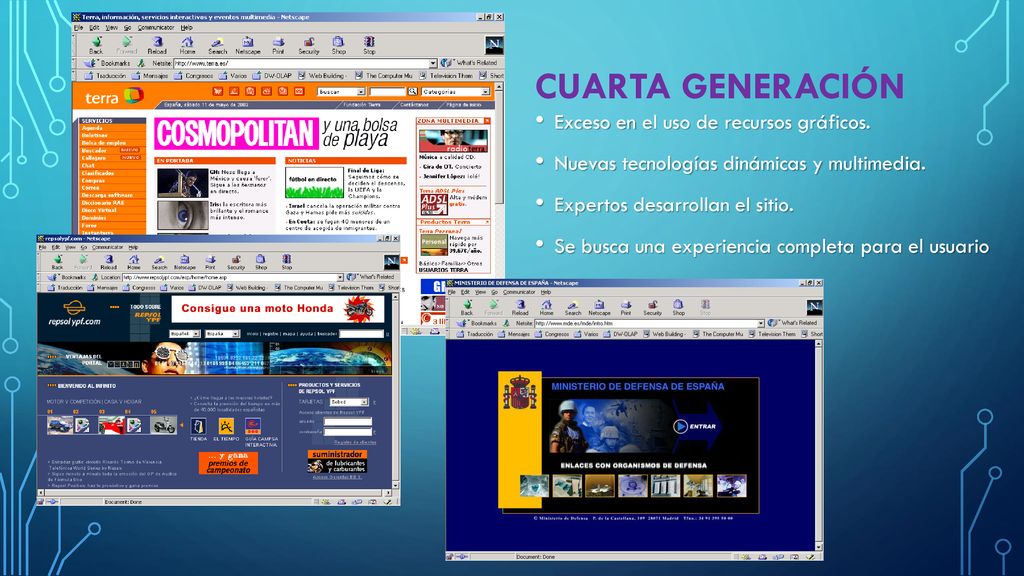Click the Reload icon in Terra window
The height and width of the screenshot is (576, 1024).
coord(157,42)
